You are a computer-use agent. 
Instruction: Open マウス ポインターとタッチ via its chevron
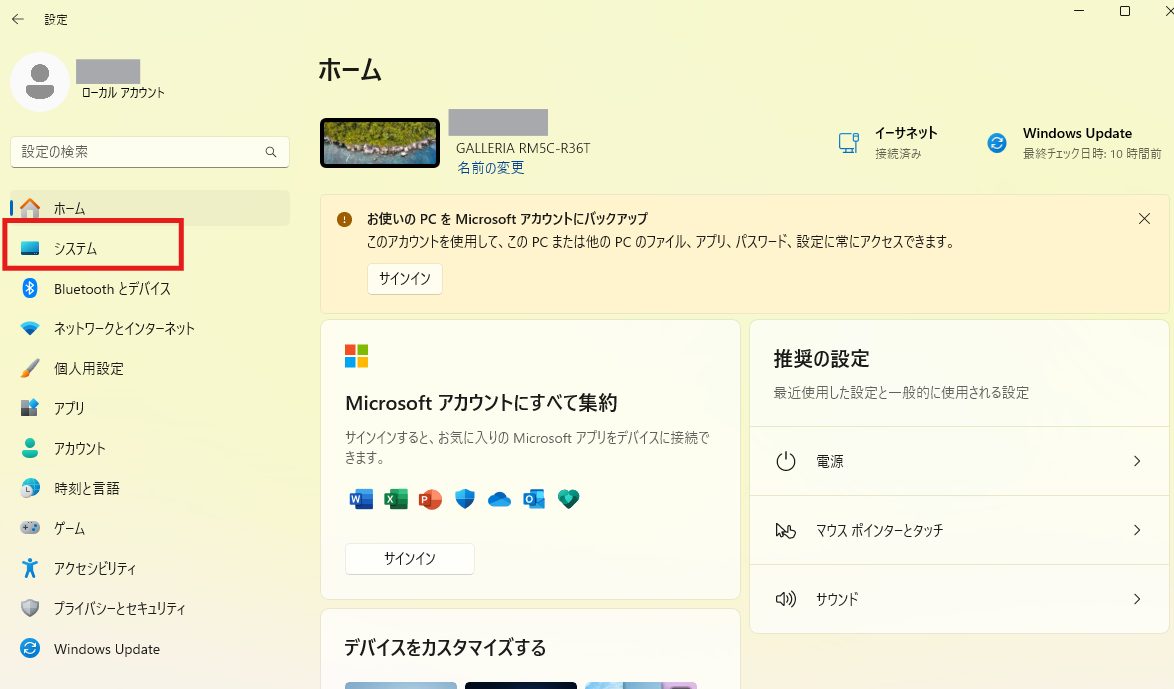pos(1137,530)
